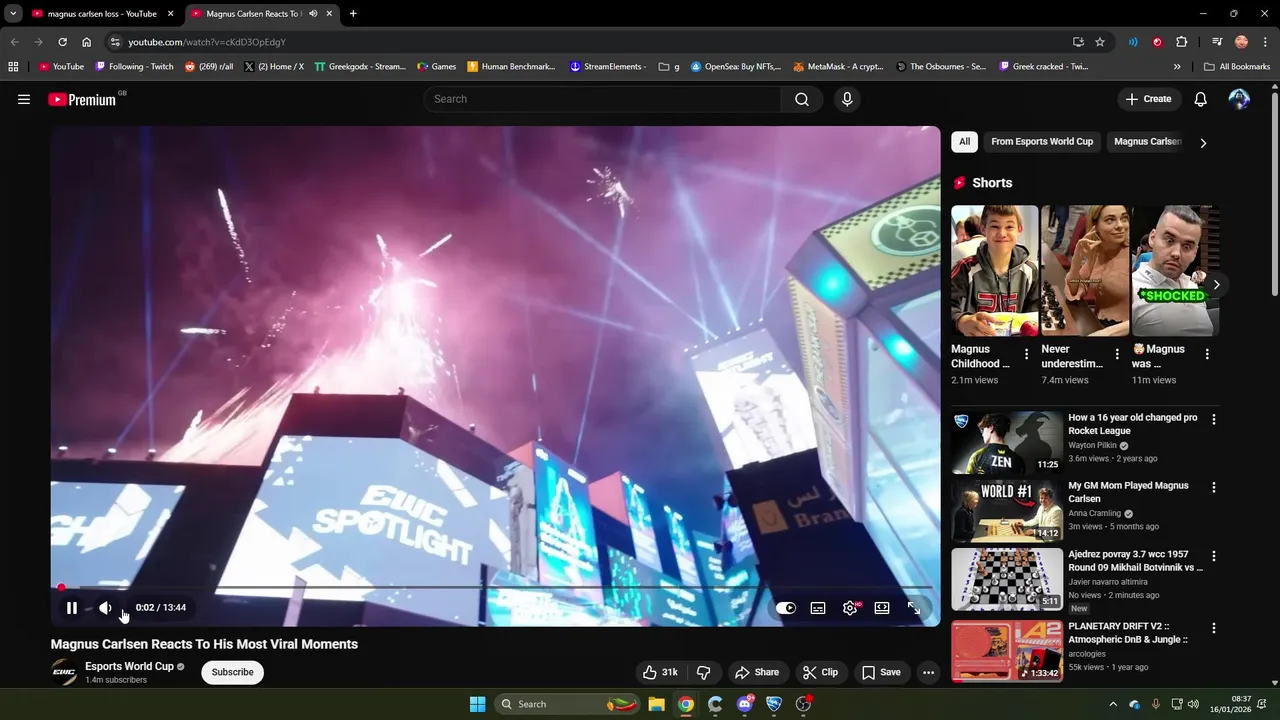The image size is (1280, 720).
Task: Search with your voice microphone
Action: pyautogui.click(x=847, y=99)
